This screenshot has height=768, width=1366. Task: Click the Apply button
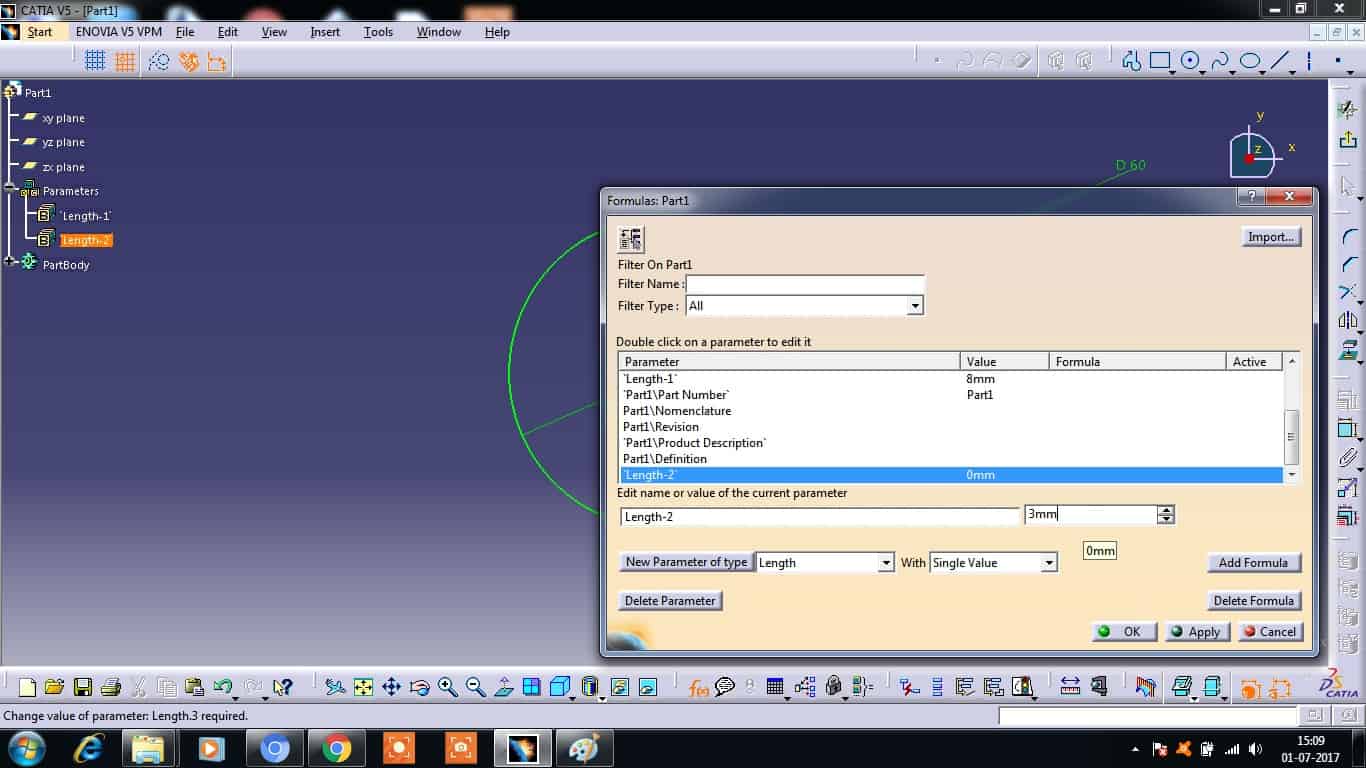(x=1197, y=632)
